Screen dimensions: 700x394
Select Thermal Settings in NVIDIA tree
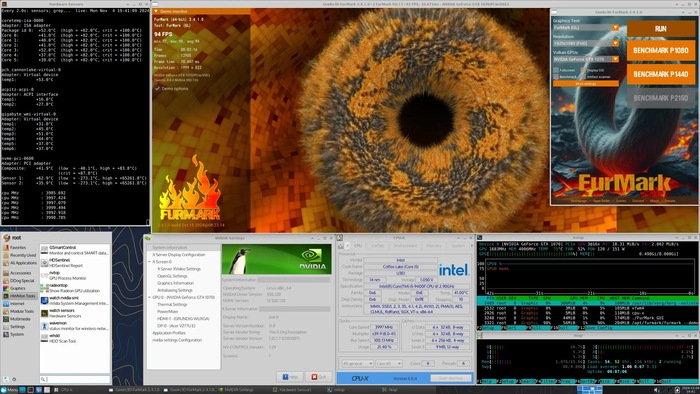point(172,304)
